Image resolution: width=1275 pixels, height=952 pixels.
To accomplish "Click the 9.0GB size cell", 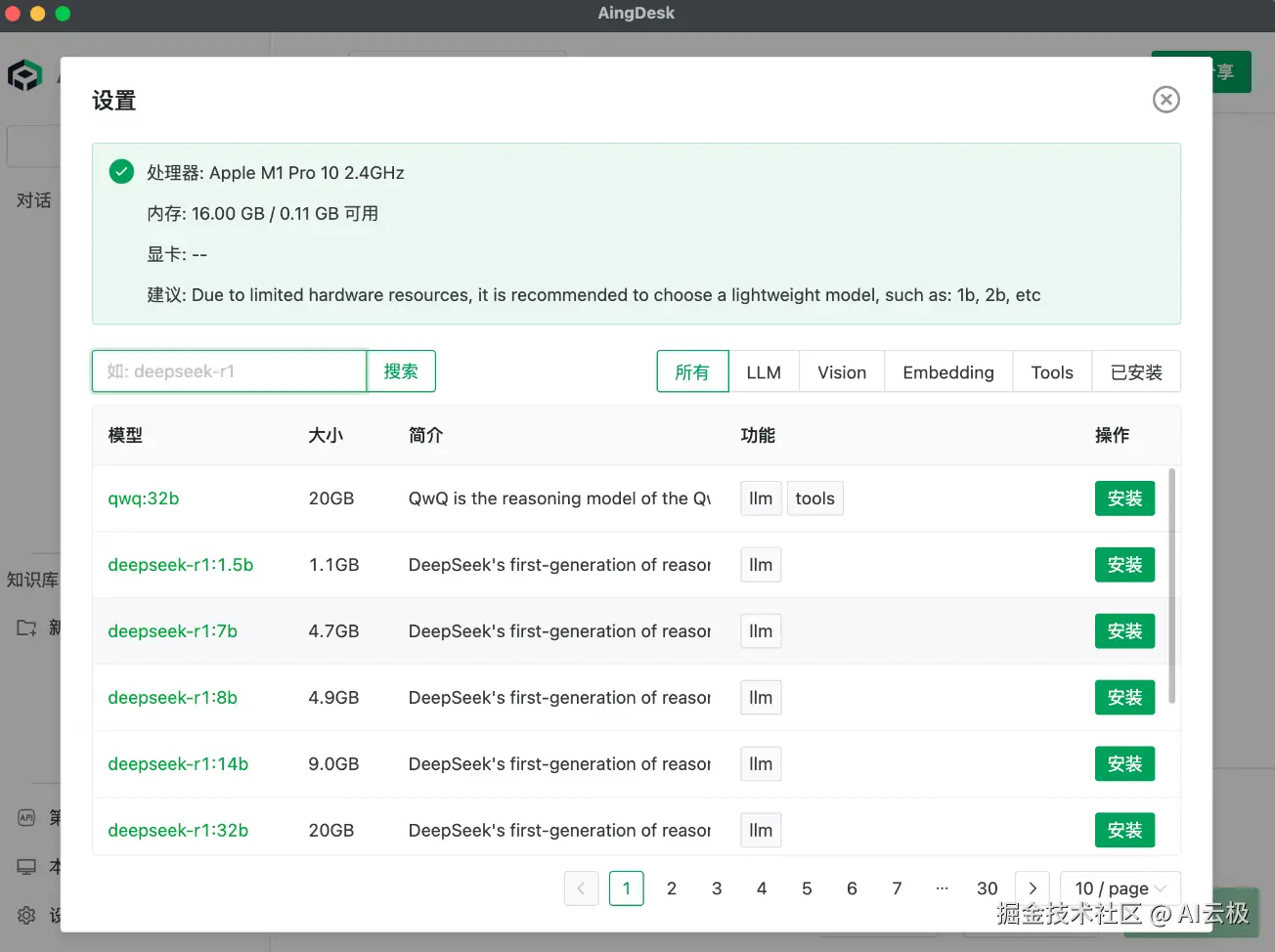I will click(x=334, y=764).
